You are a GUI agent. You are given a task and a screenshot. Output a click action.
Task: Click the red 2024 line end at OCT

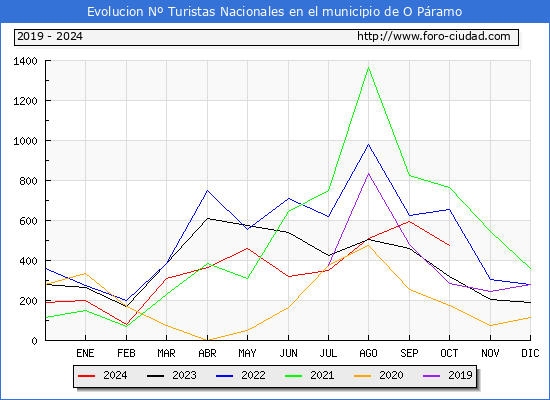coord(449,245)
